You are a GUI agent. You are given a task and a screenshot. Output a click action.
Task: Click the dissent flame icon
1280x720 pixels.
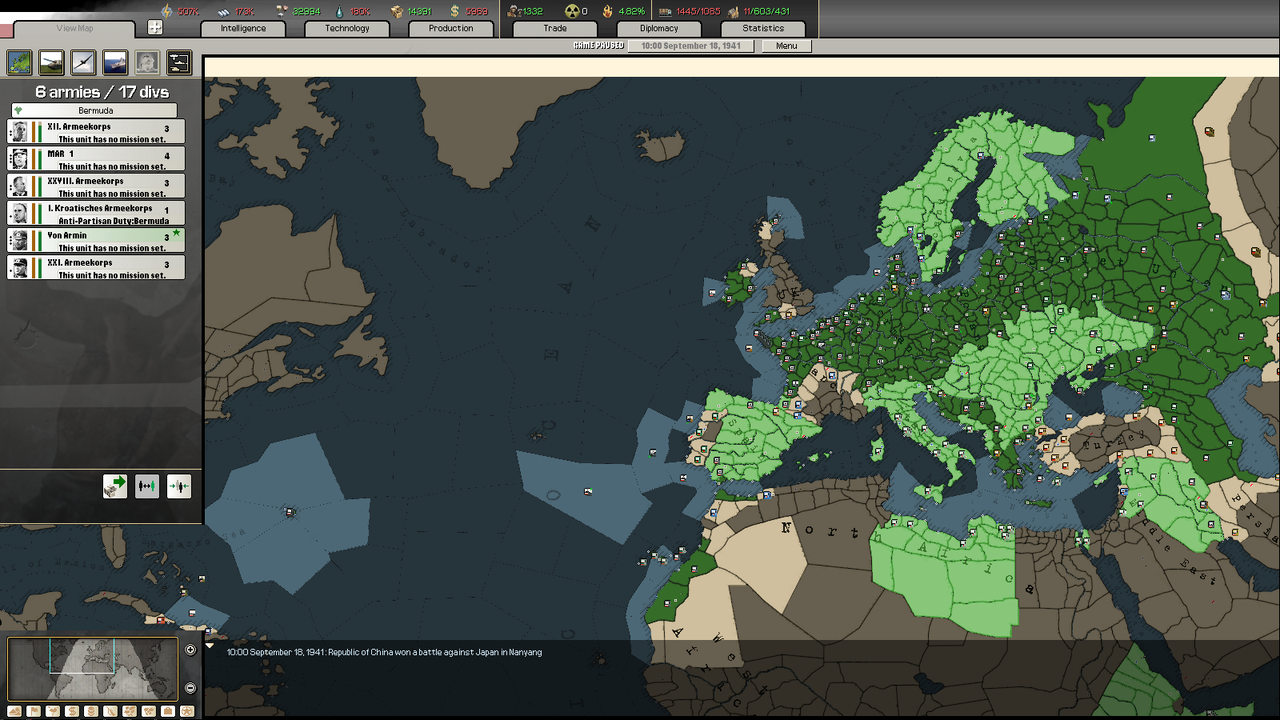pyautogui.click(x=607, y=11)
